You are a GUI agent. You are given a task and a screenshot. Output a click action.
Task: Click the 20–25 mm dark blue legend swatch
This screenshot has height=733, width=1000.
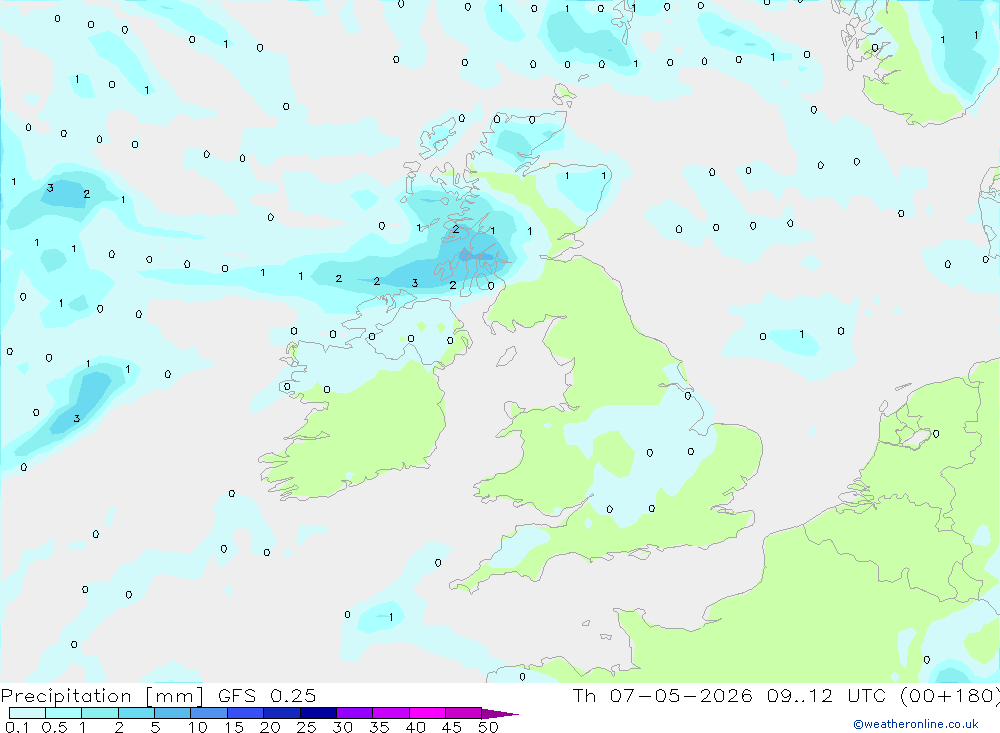281,713
